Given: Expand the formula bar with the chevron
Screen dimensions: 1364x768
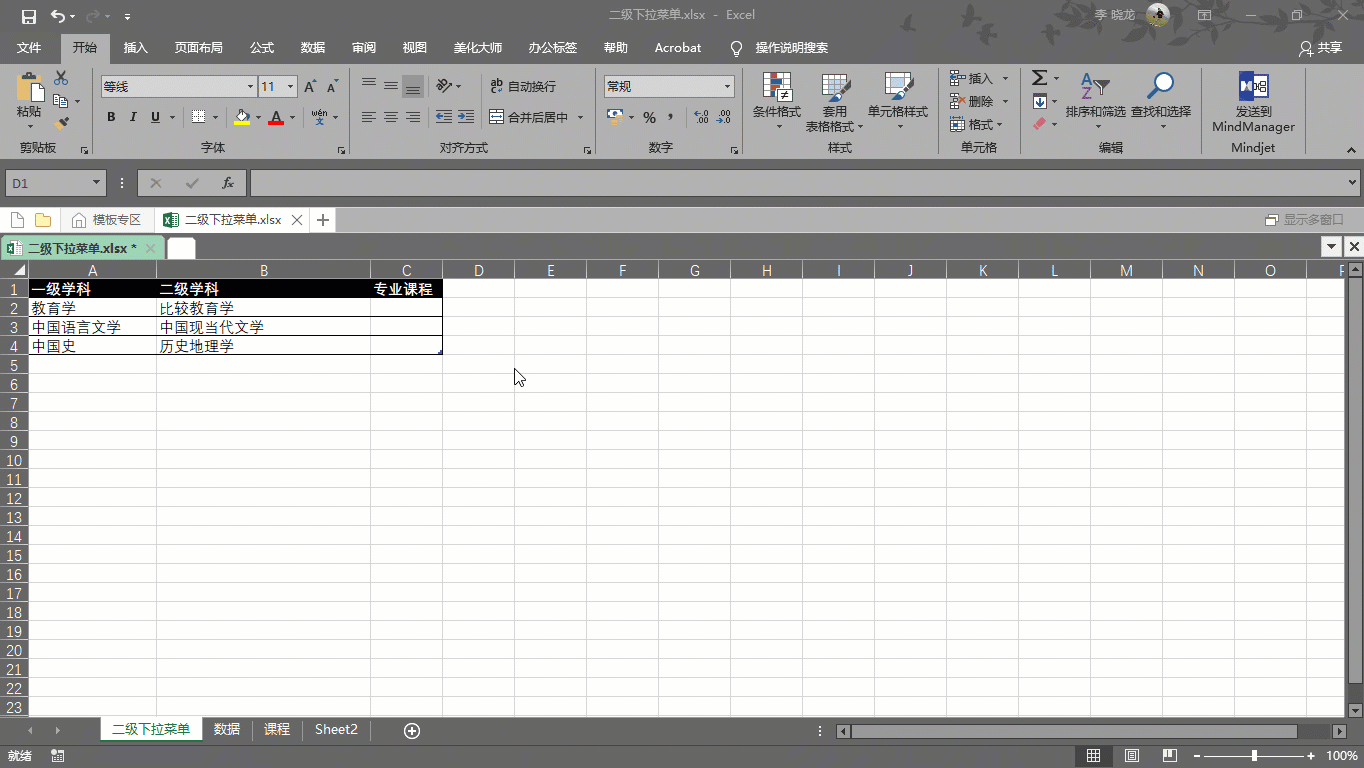Looking at the screenshot, I should 1353,183.
